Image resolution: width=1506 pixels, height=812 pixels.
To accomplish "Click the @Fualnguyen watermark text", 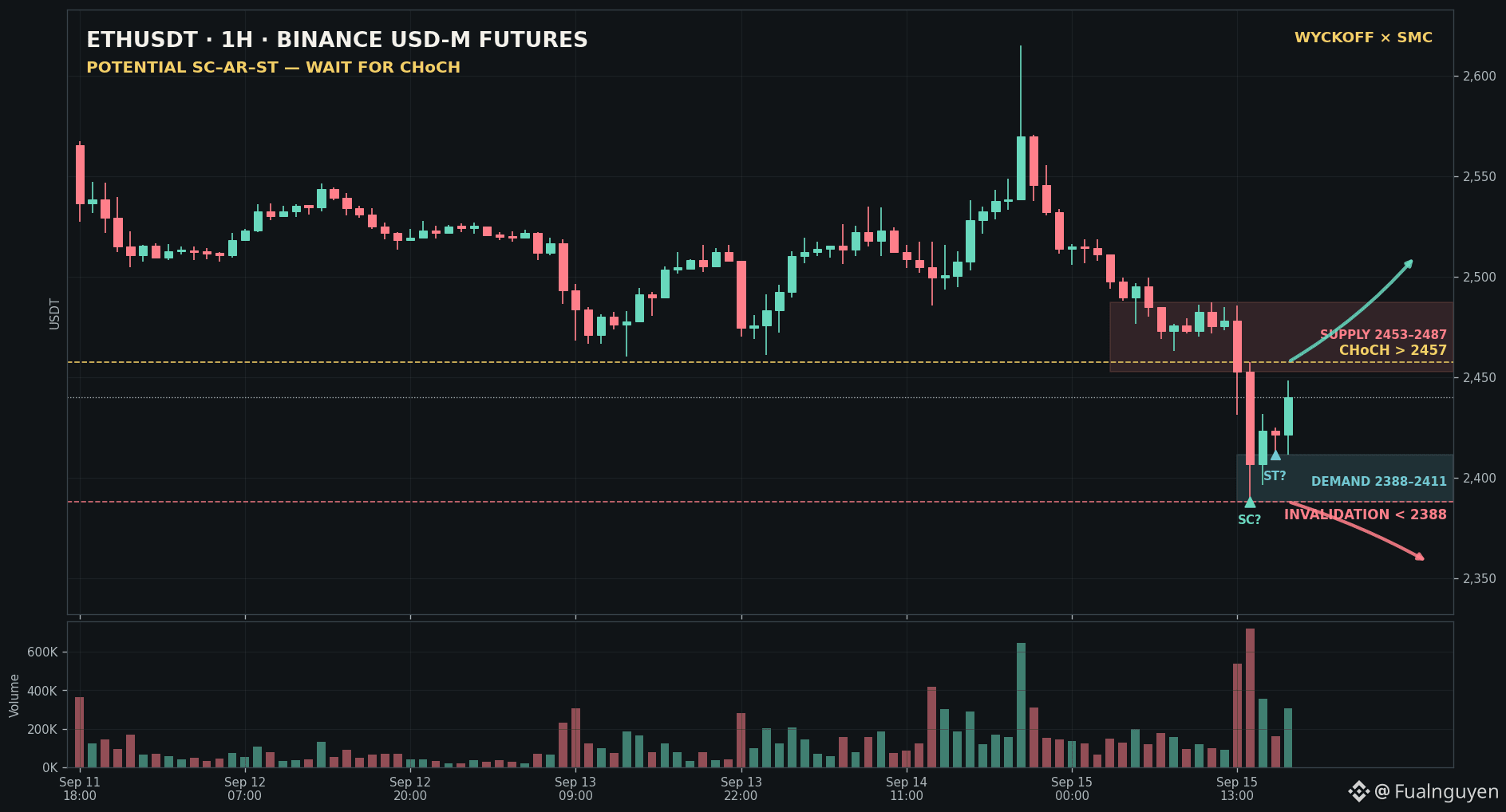I will click(x=1437, y=791).
